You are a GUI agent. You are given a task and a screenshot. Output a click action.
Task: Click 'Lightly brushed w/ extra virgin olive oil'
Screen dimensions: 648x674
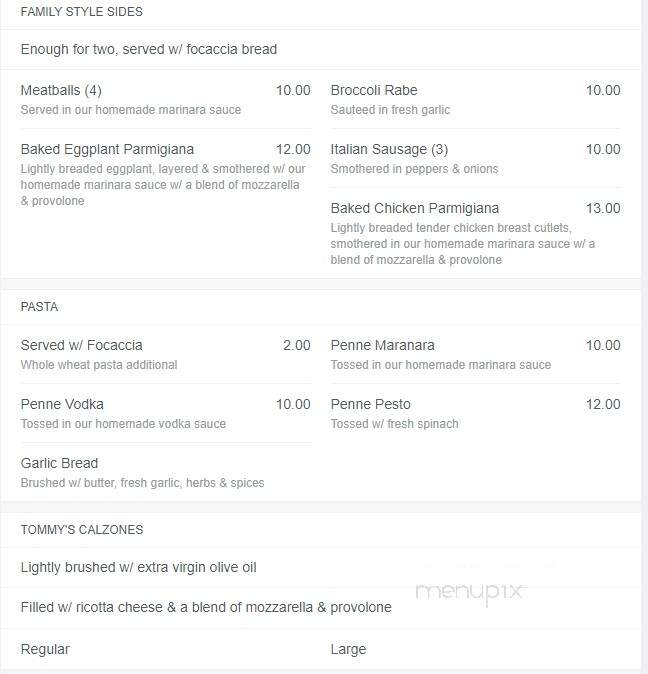[x=138, y=567]
